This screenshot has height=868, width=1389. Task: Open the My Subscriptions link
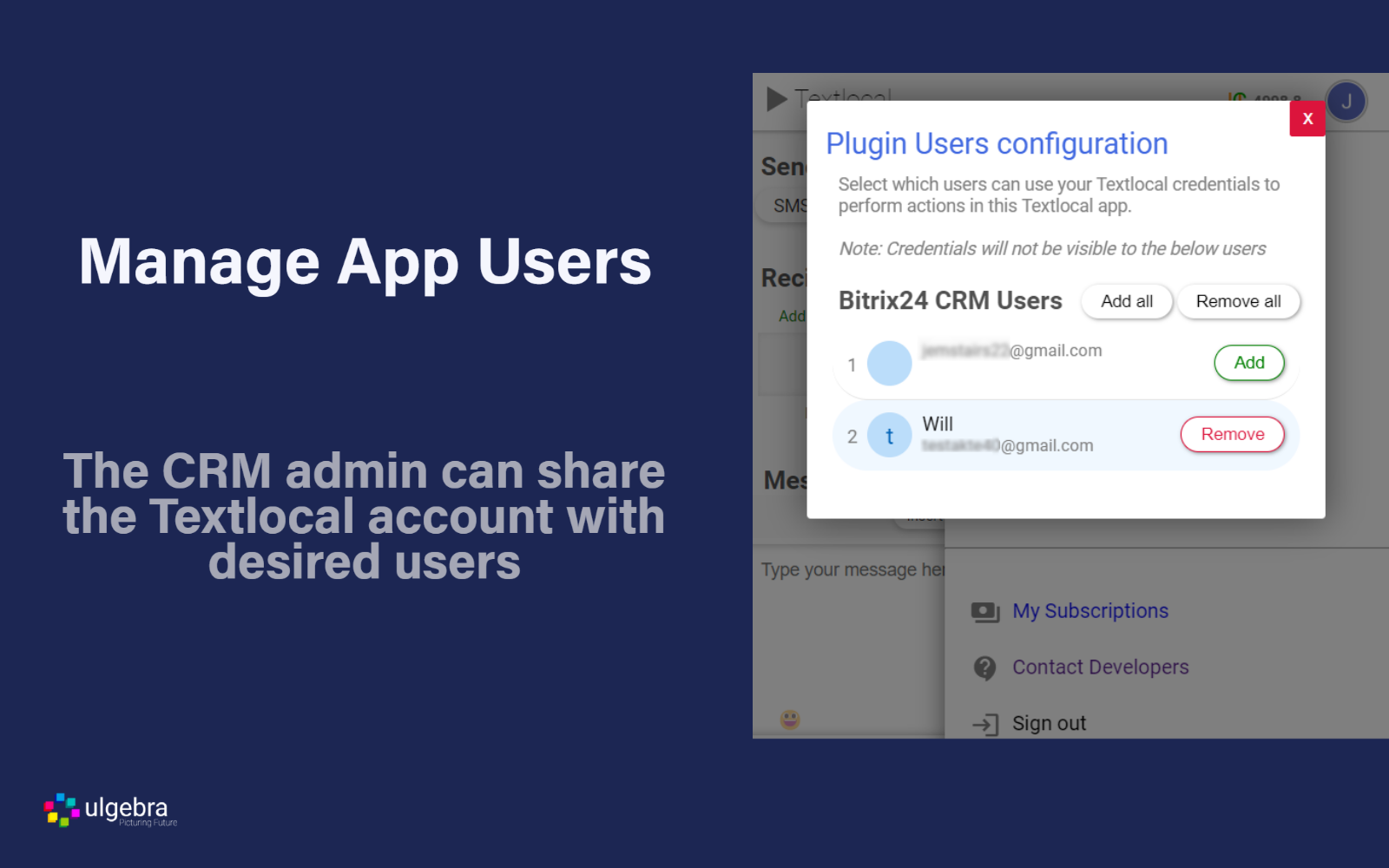1089,611
